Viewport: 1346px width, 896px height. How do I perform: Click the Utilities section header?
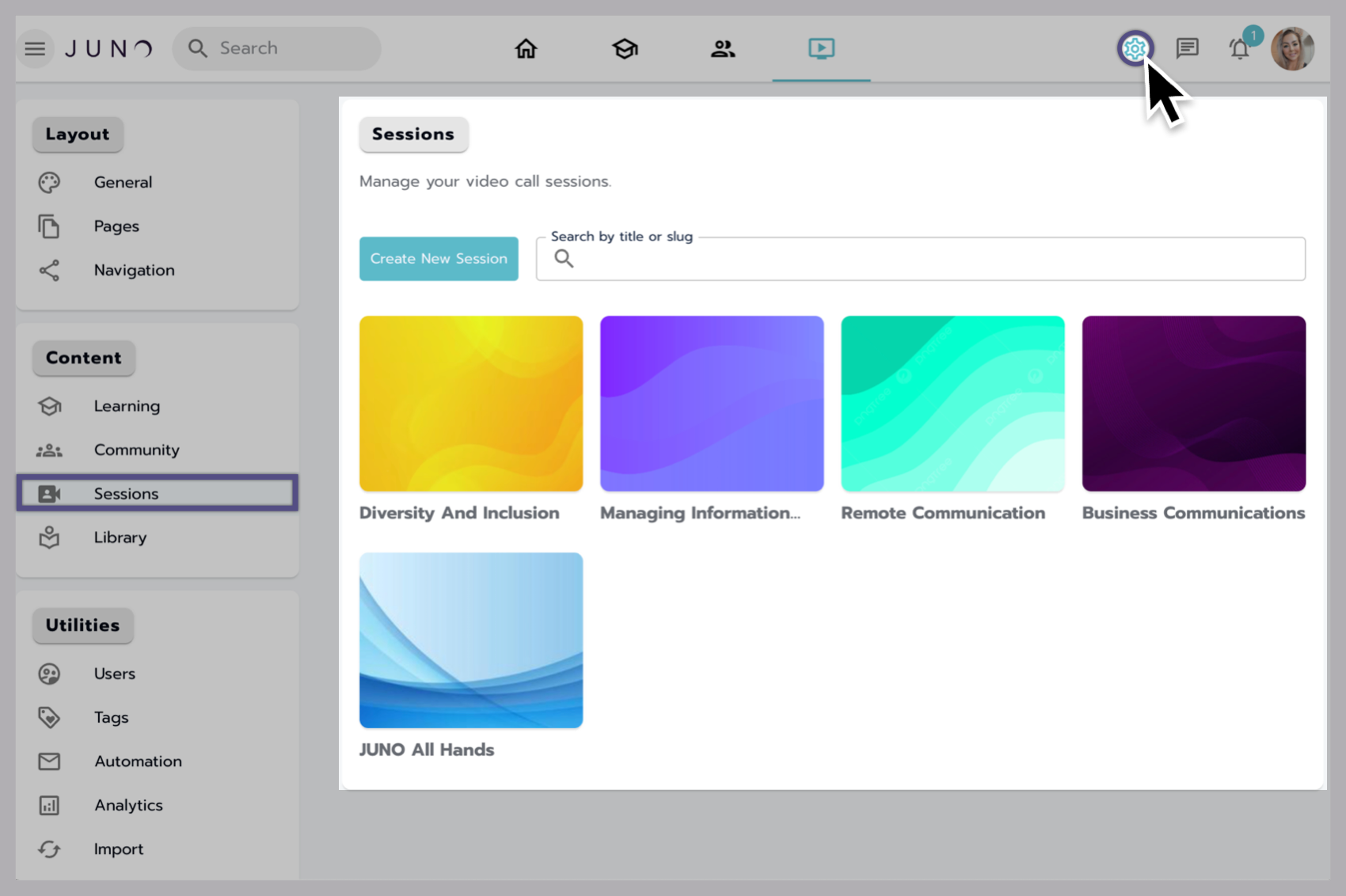82,625
